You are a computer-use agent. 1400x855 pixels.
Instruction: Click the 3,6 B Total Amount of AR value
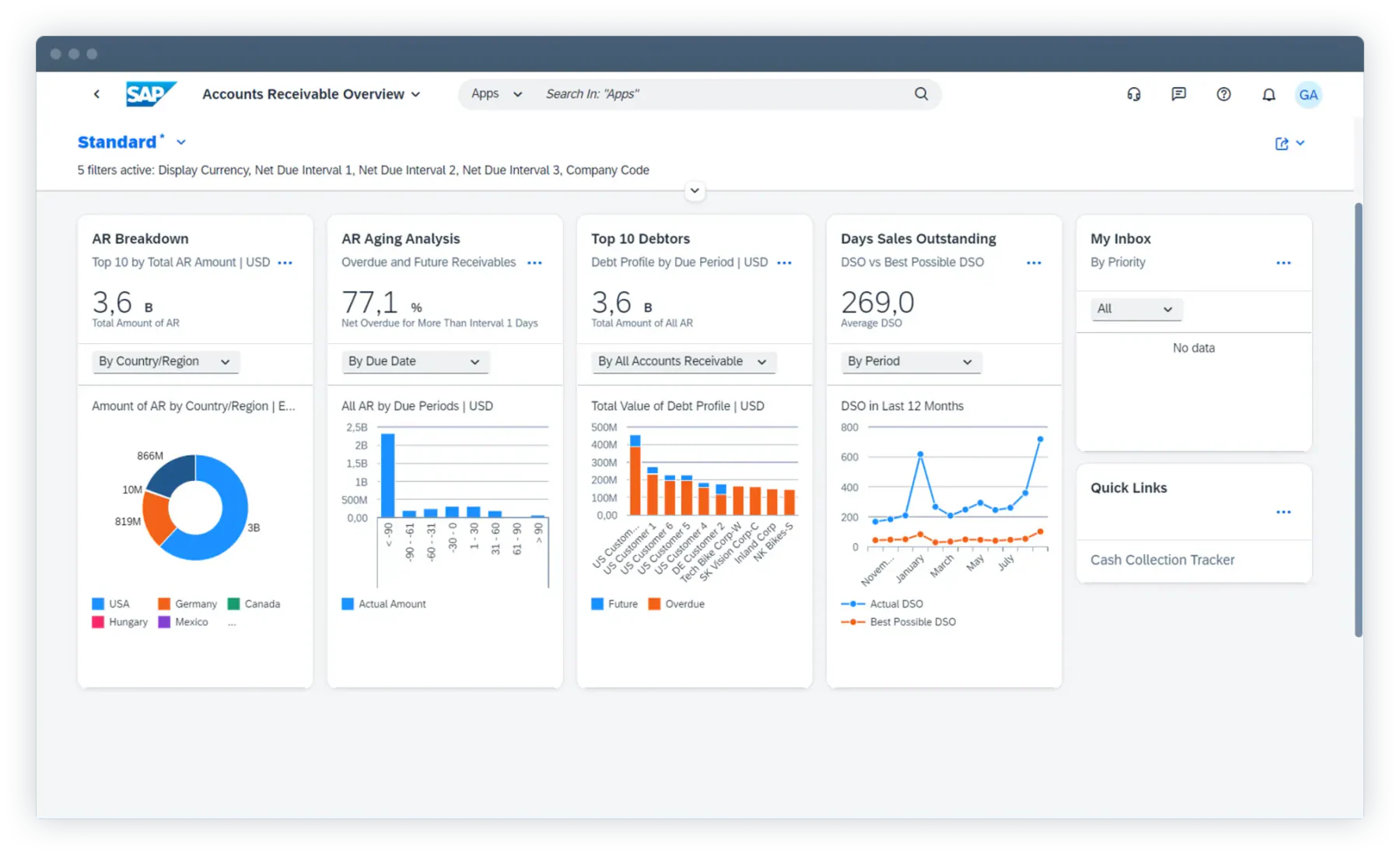pos(123,303)
